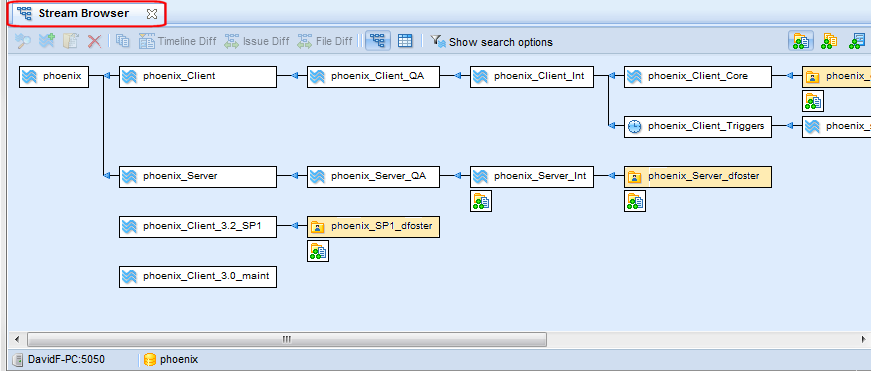The height and width of the screenshot is (371, 871).
Task: Toggle the graphical tree view mode
Action: pyautogui.click(x=378, y=41)
